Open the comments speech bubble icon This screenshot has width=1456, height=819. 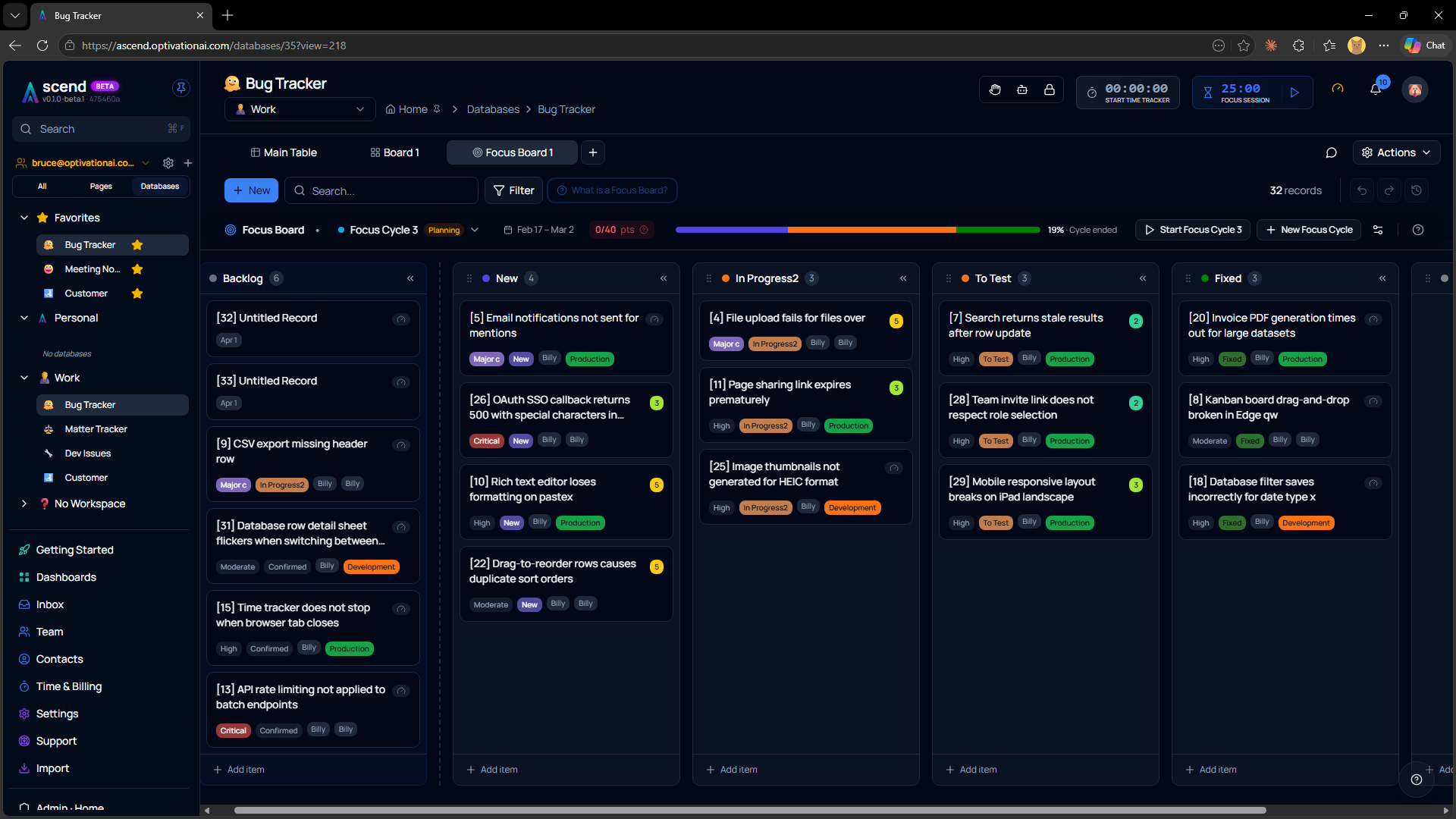pyautogui.click(x=1331, y=152)
